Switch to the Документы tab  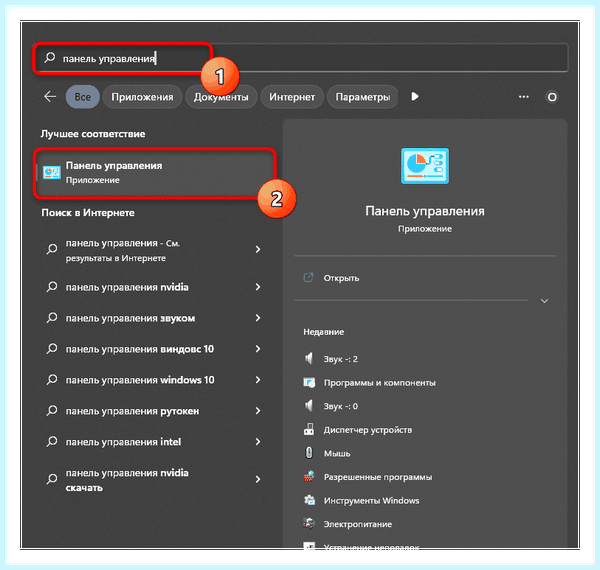pyautogui.click(x=221, y=97)
